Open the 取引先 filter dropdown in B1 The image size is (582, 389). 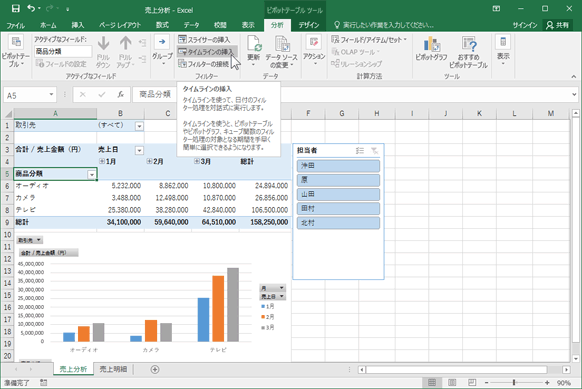(x=139, y=126)
